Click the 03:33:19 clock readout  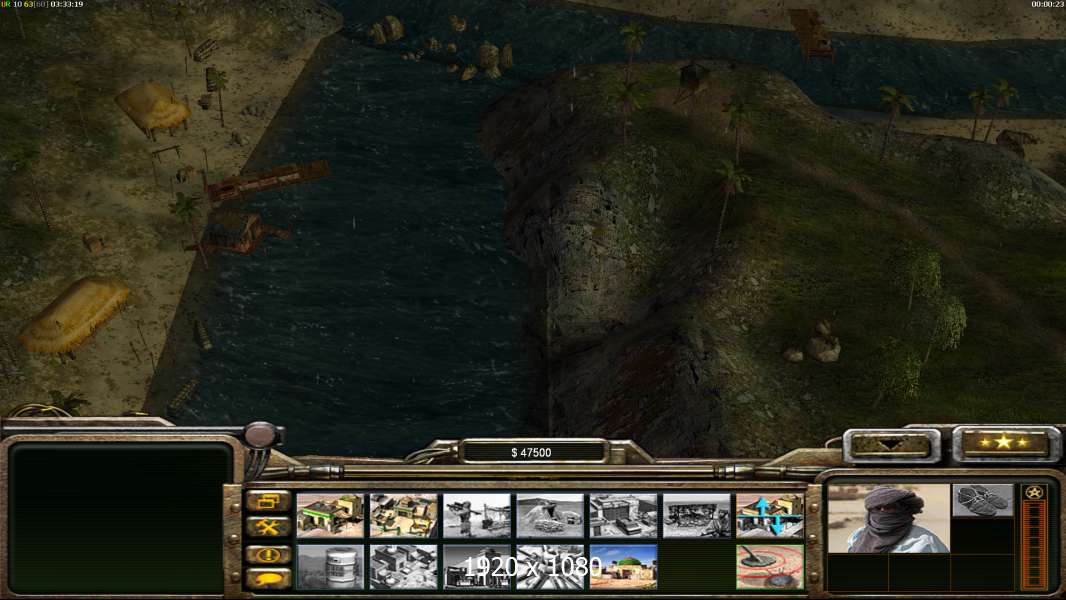tap(67, 4)
